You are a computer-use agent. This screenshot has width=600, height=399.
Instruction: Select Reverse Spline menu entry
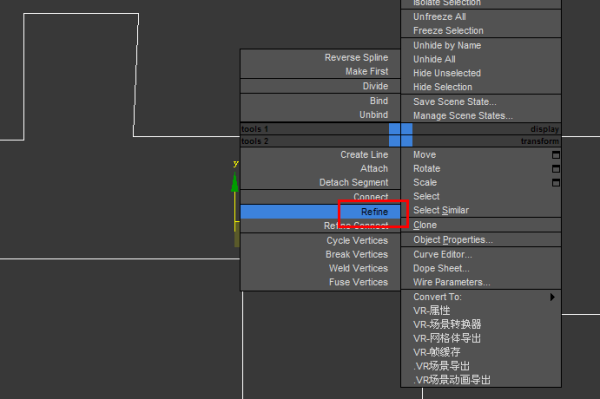click(x=356, y=57)
